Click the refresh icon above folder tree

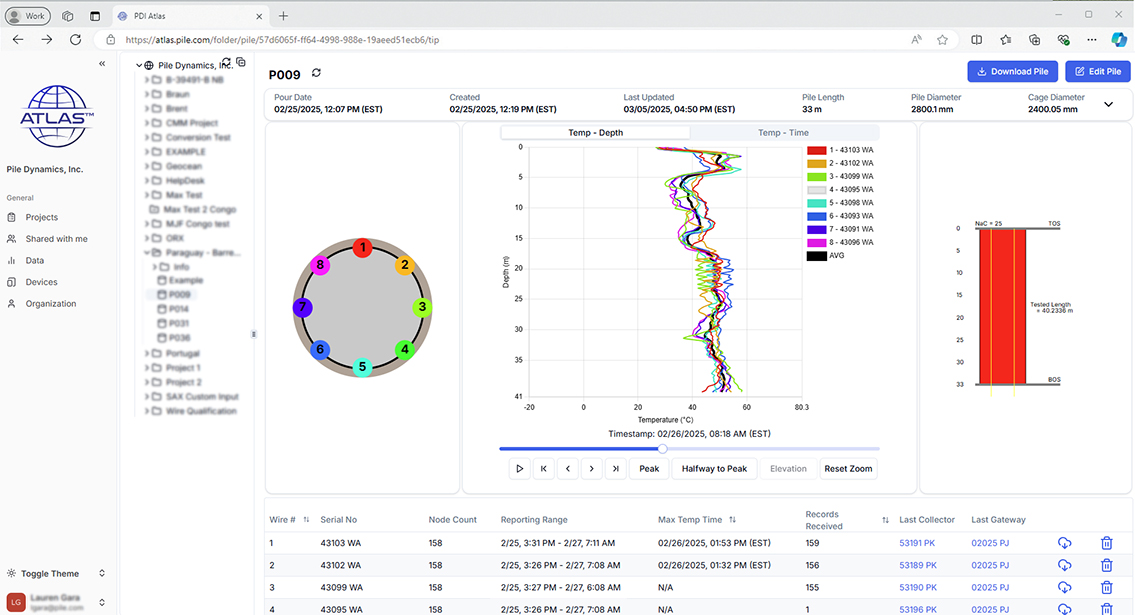click(227, 62)
